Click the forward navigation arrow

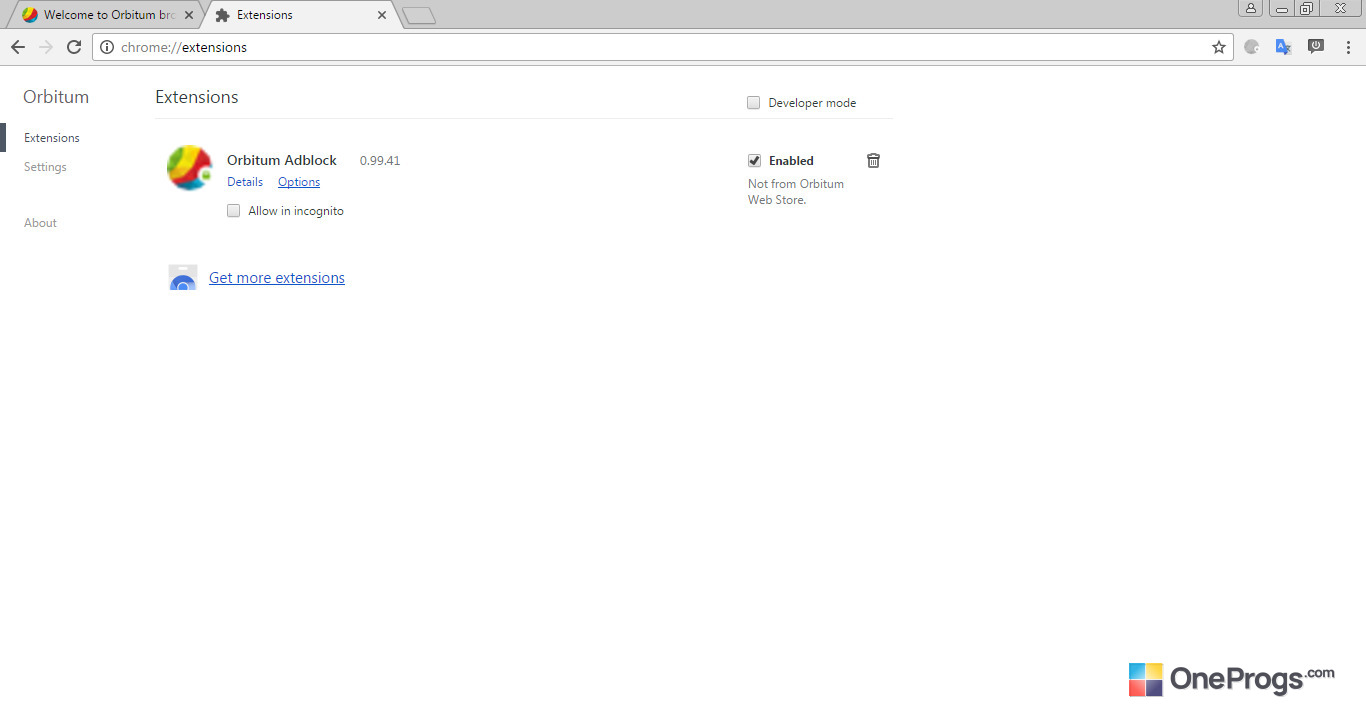[x=46, y=47]
